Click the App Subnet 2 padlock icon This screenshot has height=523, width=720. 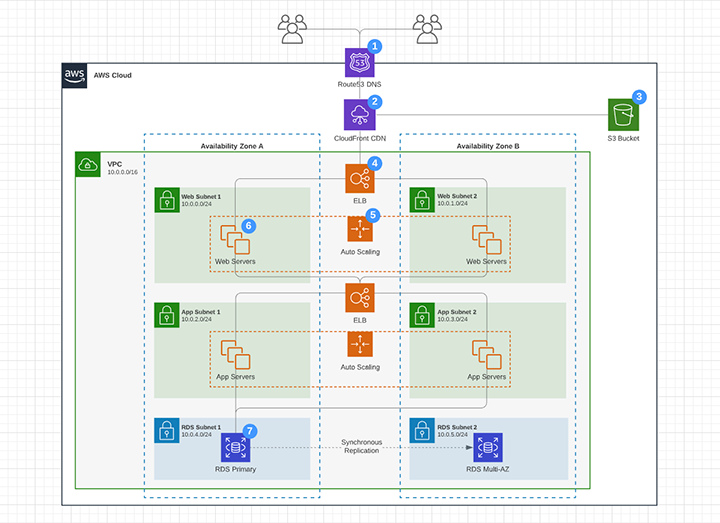(422, 315)
